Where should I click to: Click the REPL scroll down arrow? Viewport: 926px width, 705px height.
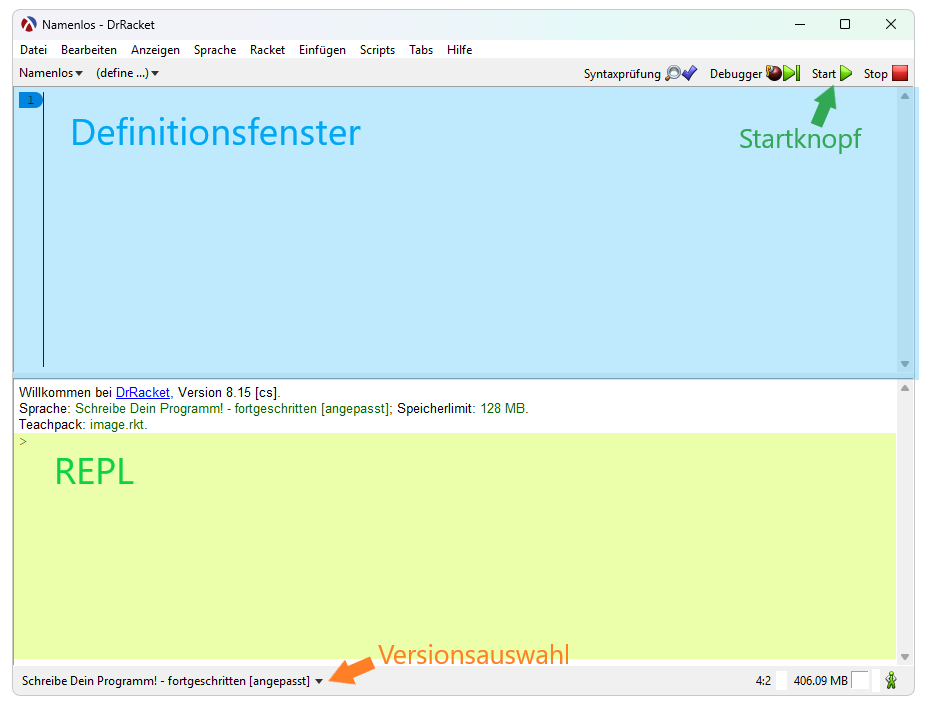click(x=905, y=657)
